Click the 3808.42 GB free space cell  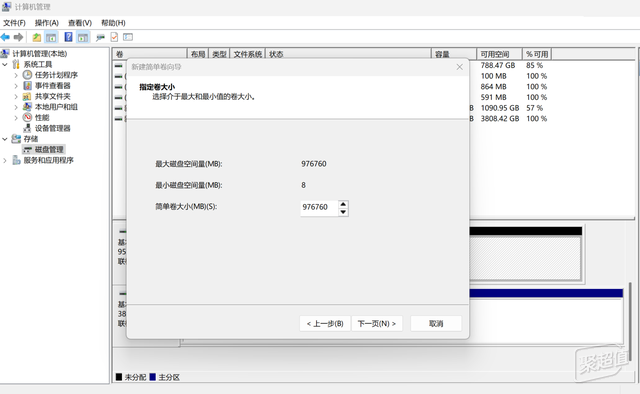pyautogui.click(x=500, y=118)
